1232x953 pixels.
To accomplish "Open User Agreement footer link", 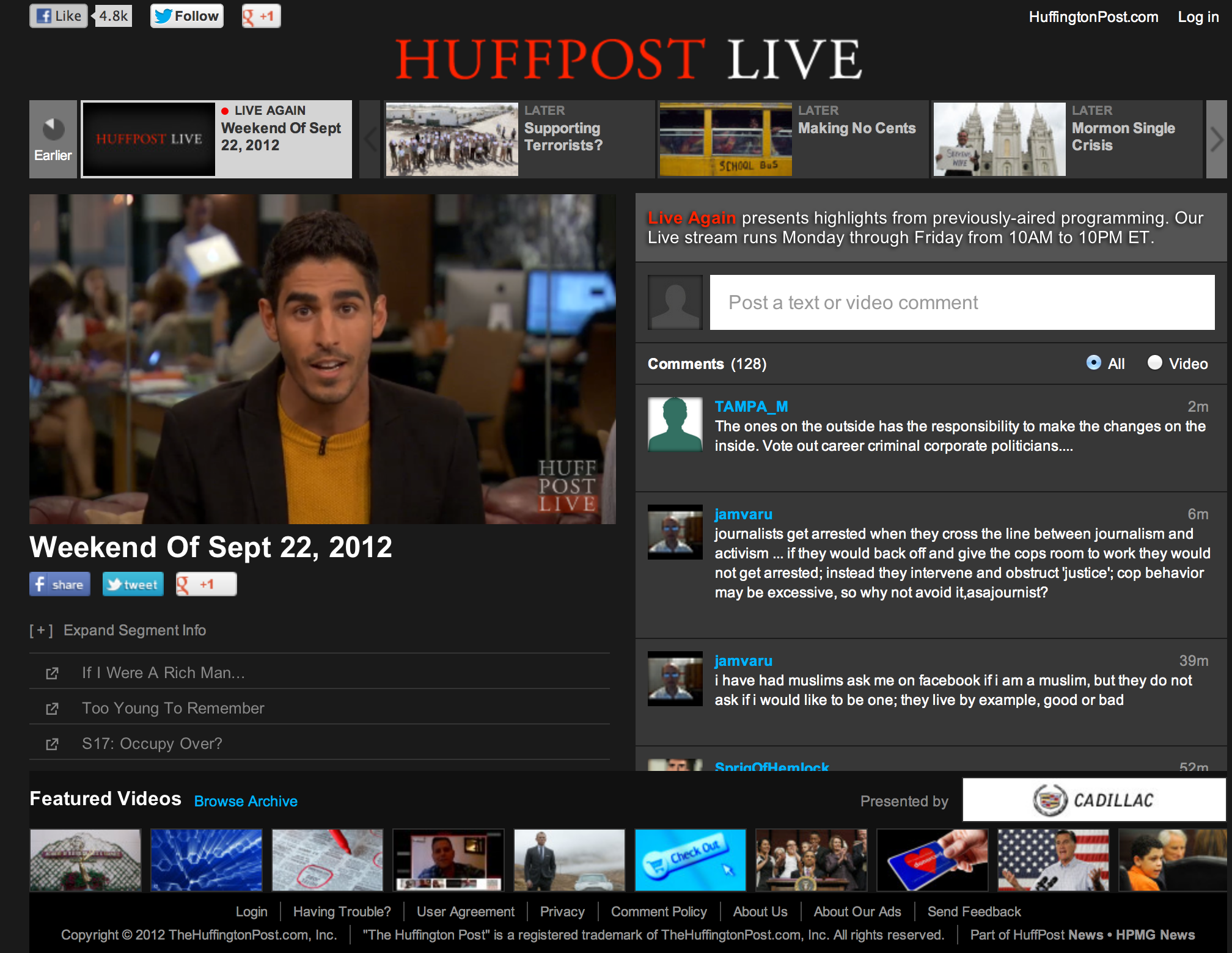I will pos(466,911).
